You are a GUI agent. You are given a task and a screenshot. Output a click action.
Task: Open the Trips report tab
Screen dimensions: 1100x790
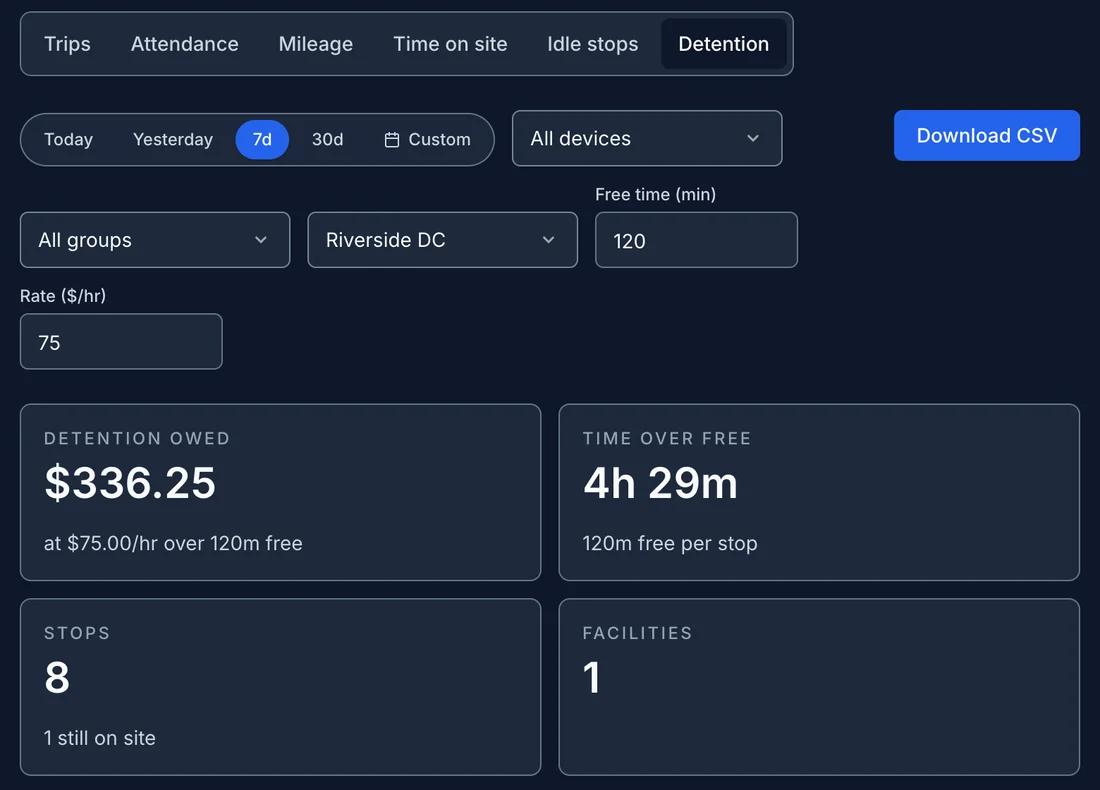tap(67, 43)
